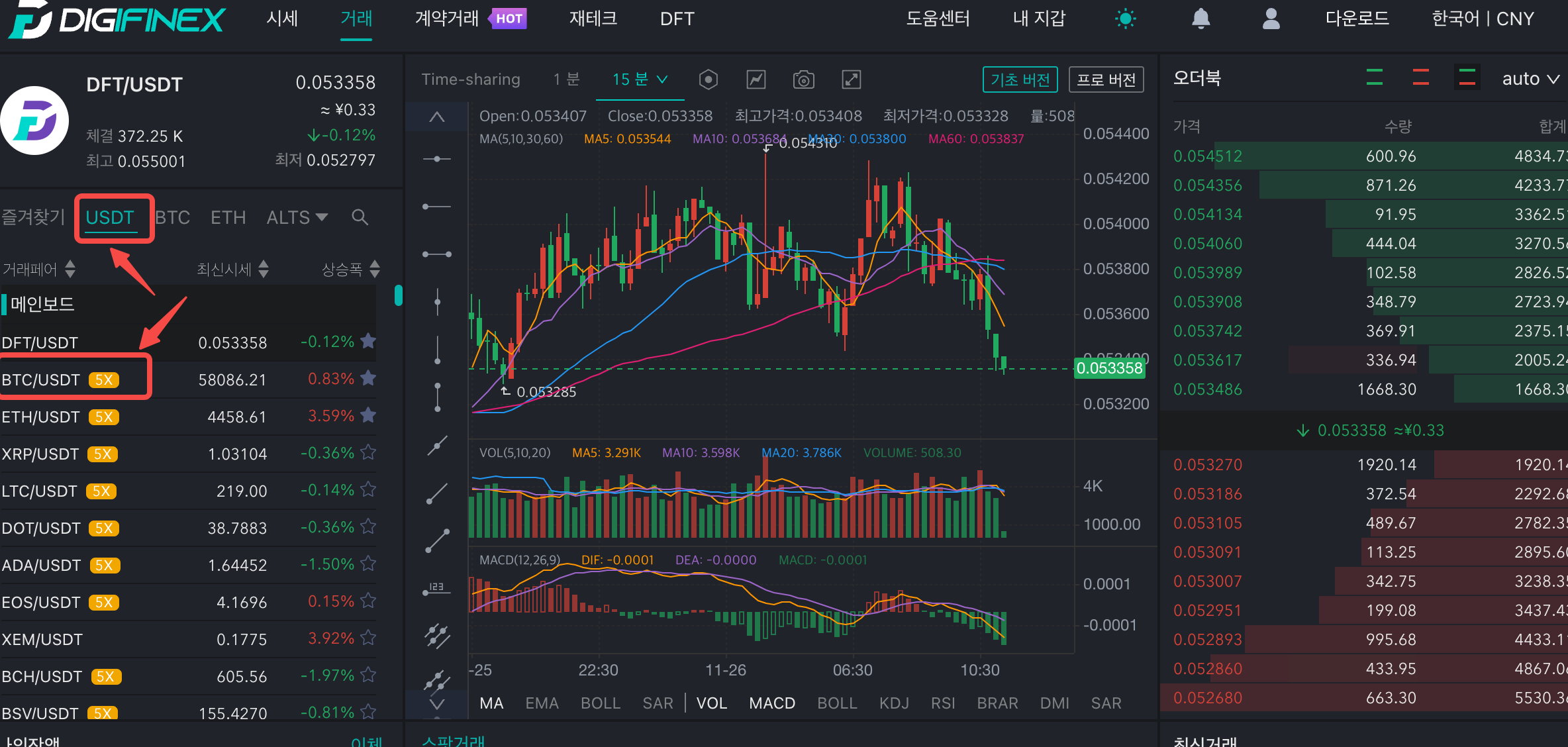Sort by 상승폭 column
Viewport: 1568px width, 747px height.
351,270
